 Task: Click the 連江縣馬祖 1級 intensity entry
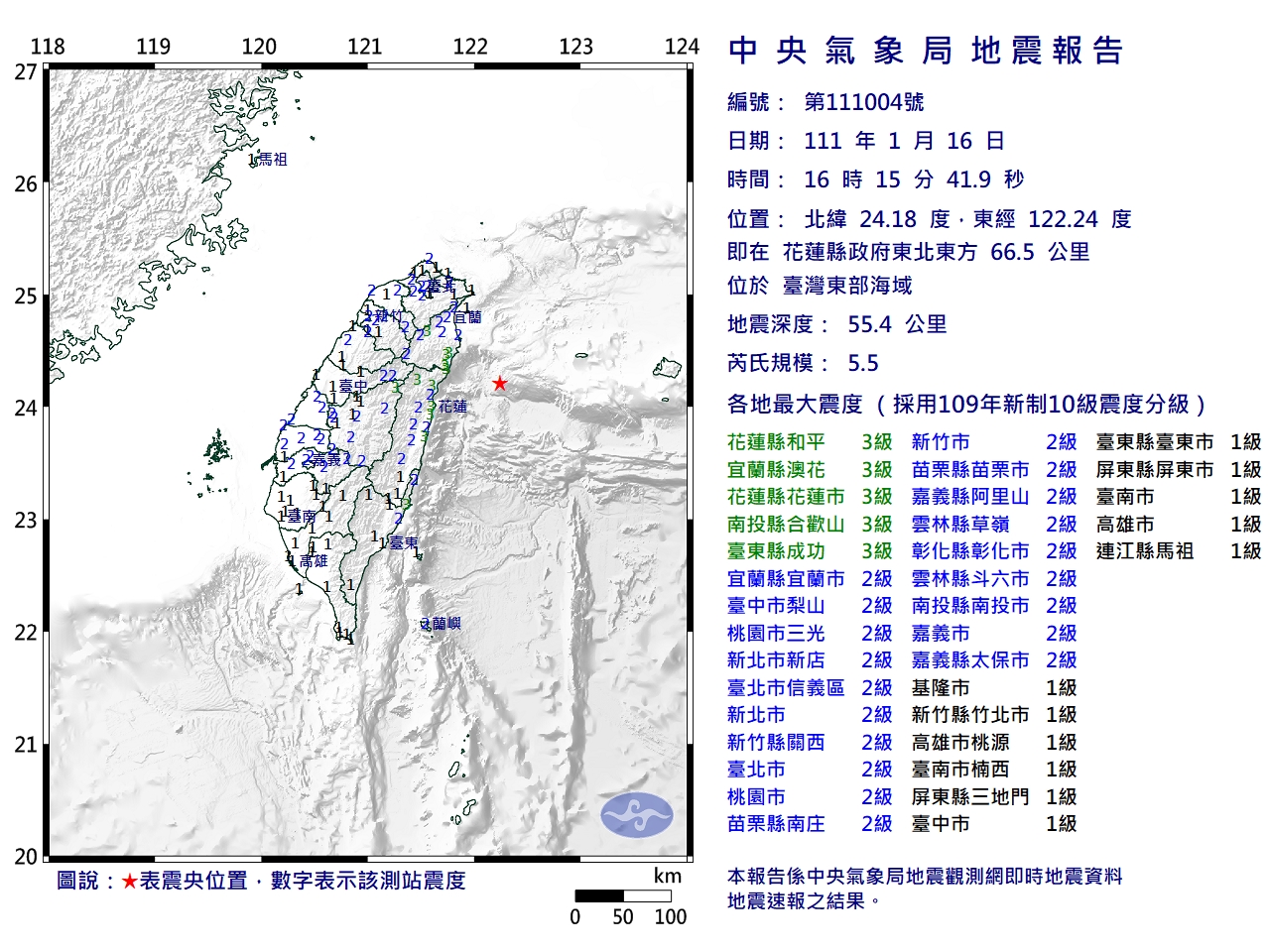[x=1178, y=551]
